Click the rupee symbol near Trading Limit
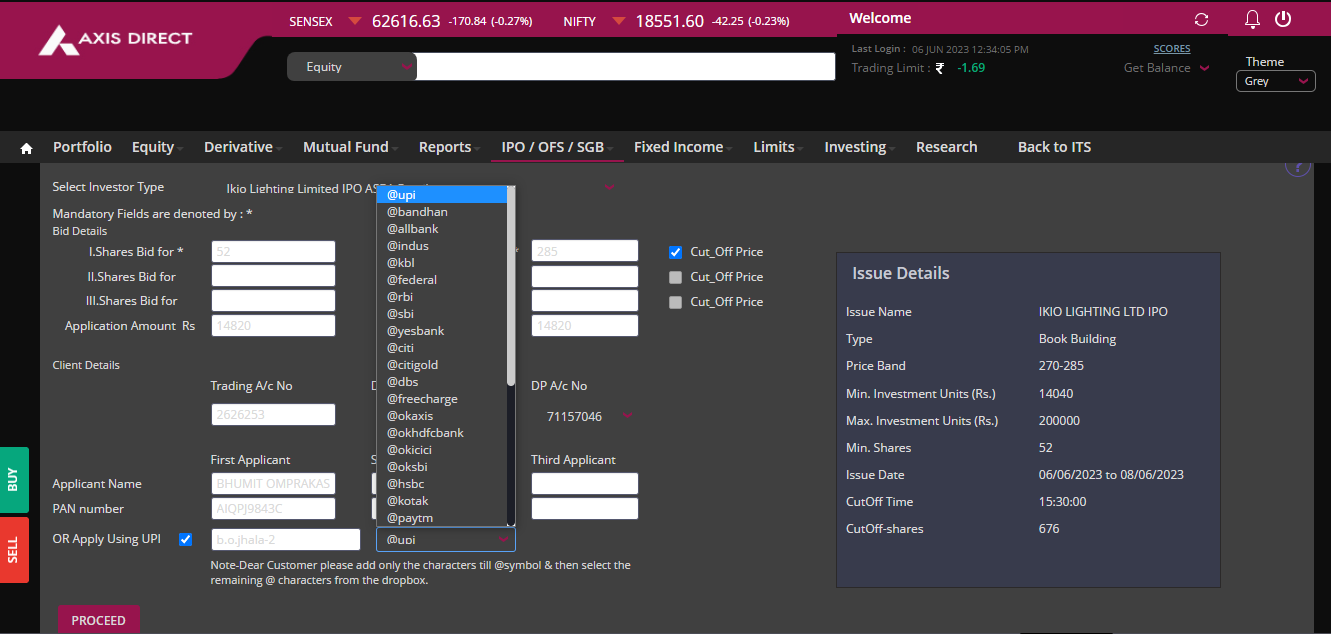 point(939,69)
